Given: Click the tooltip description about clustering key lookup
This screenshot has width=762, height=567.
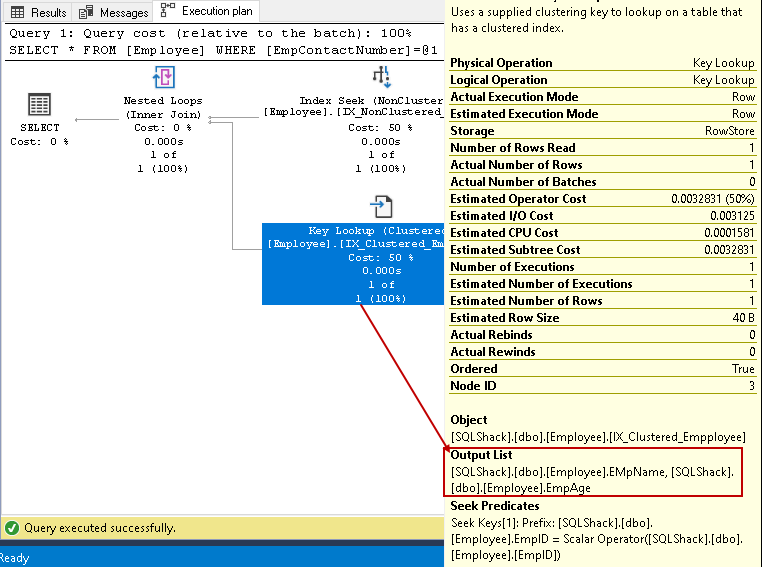Looking at the screenshot, I should (x=596, y=20).
